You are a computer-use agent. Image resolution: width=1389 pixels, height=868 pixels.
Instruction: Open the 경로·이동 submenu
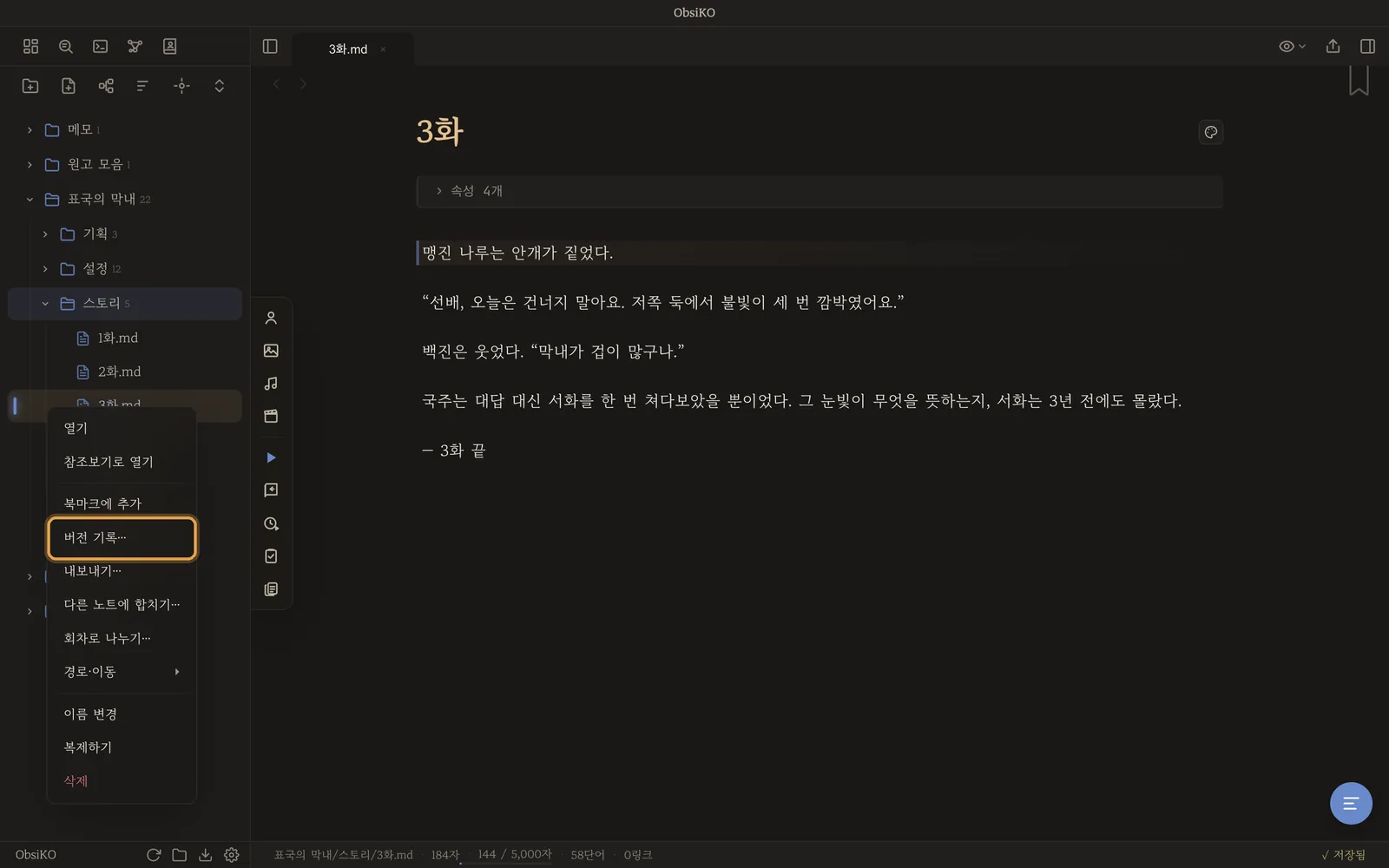tap(122, 672)
